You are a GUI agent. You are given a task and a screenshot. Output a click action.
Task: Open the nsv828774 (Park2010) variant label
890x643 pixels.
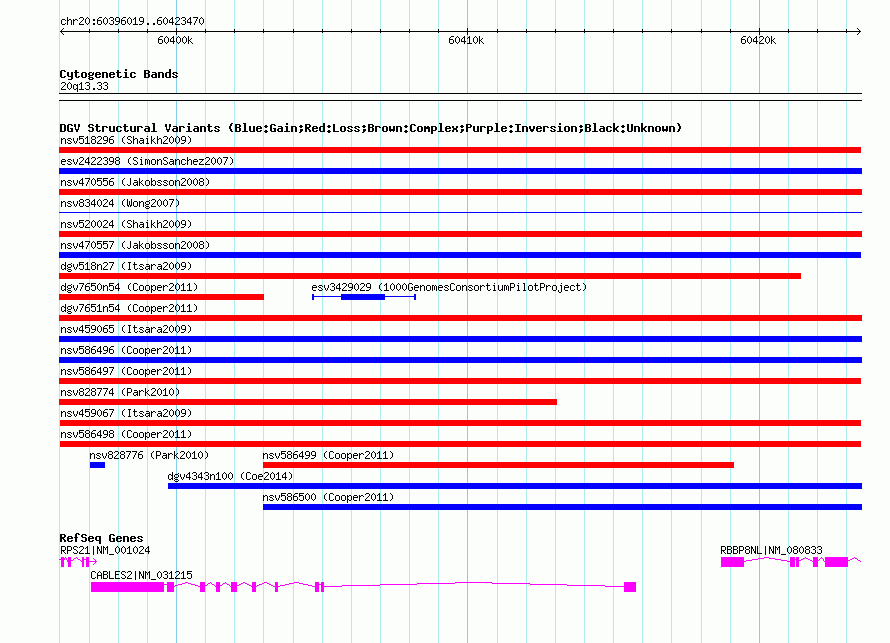pos(120,392)
